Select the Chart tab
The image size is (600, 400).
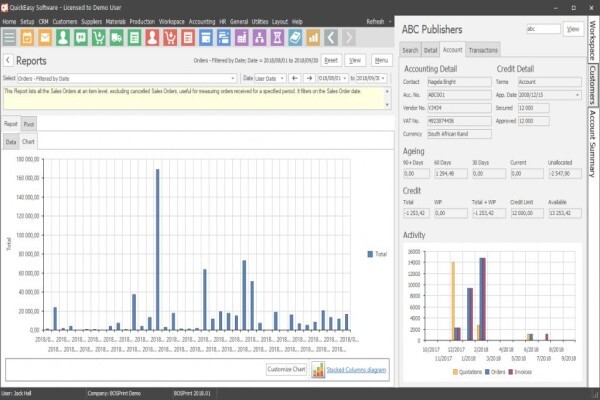pos(28,142)
